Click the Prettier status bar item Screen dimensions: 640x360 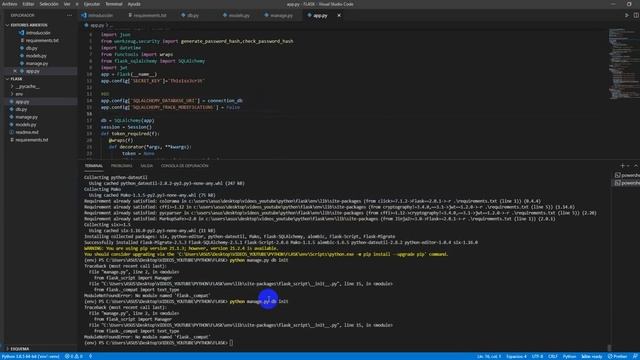pos(617,356)
